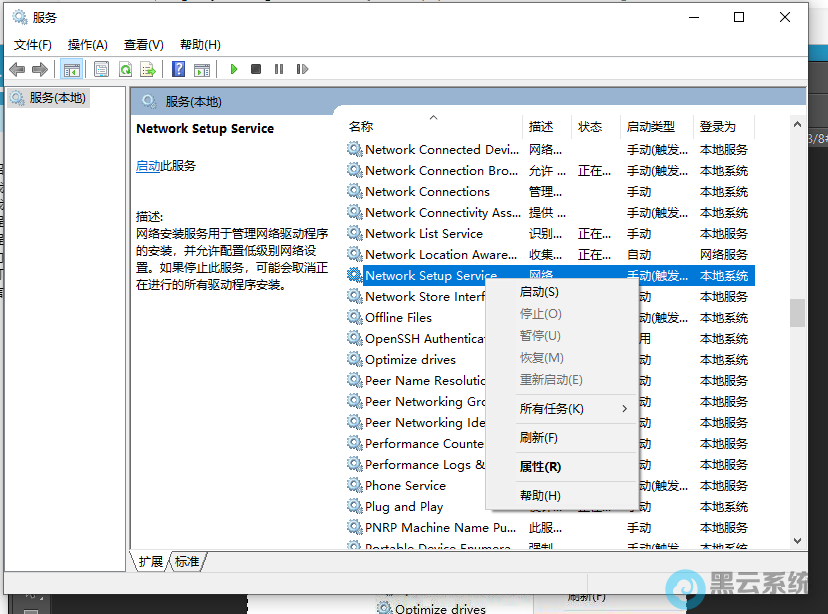Click the Pause Service toolbar icon

(x=278, y=69)
